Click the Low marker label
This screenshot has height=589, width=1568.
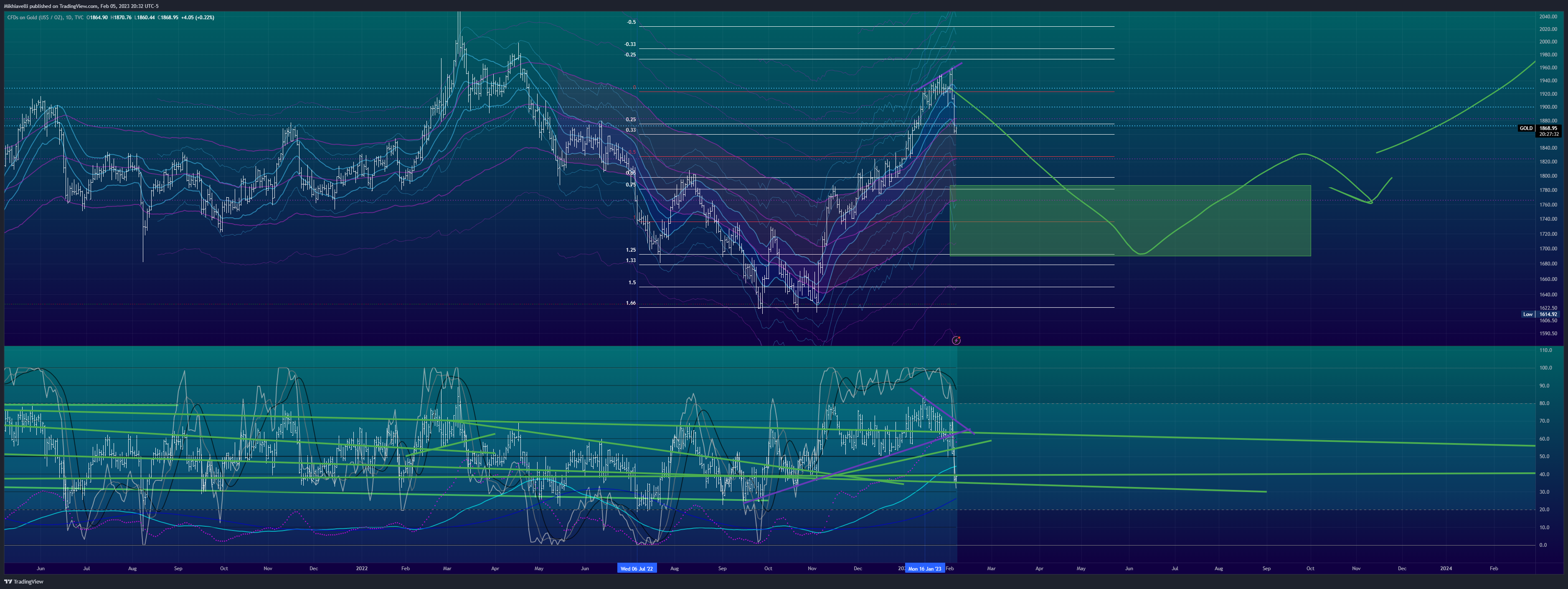click(1528, 314)
